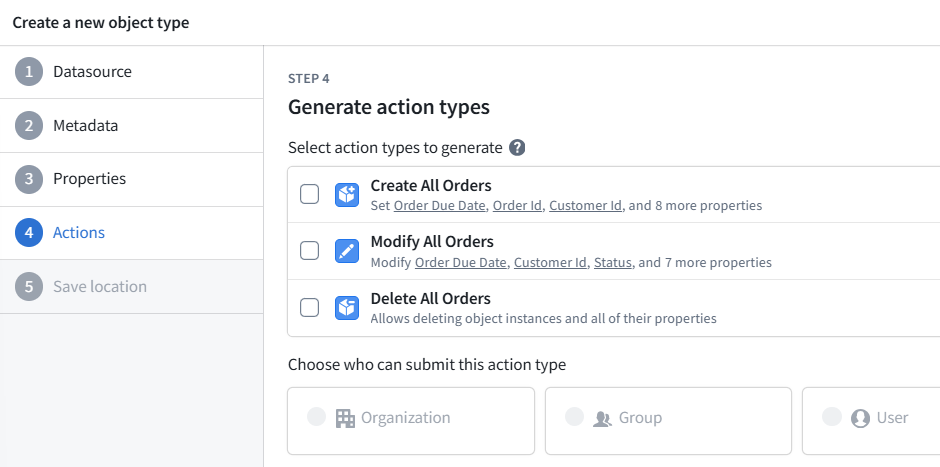
Task: Click the Status link under Modify All Orders
Action: (x=613, y=263)
